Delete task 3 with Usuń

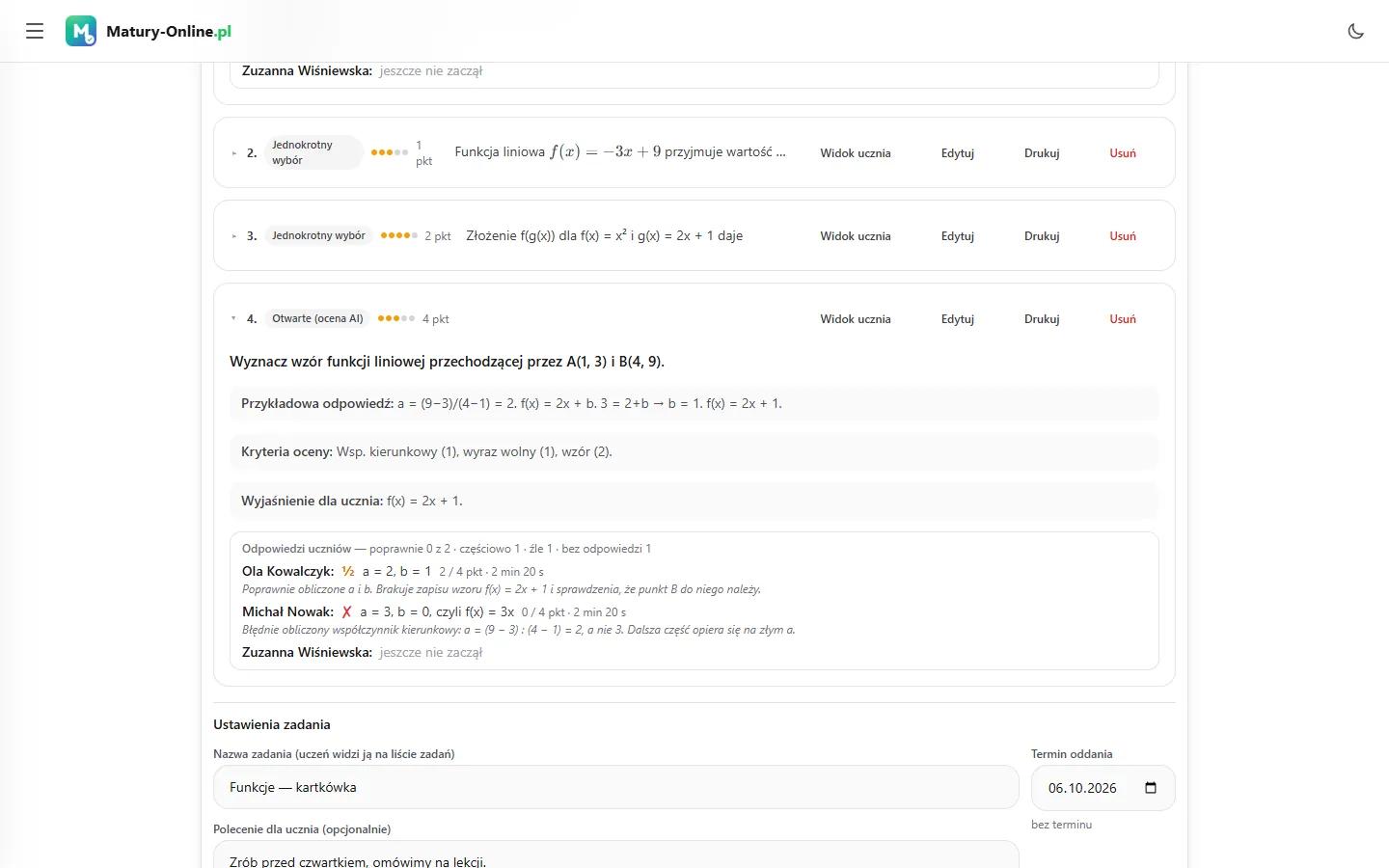click(1123, 236)
